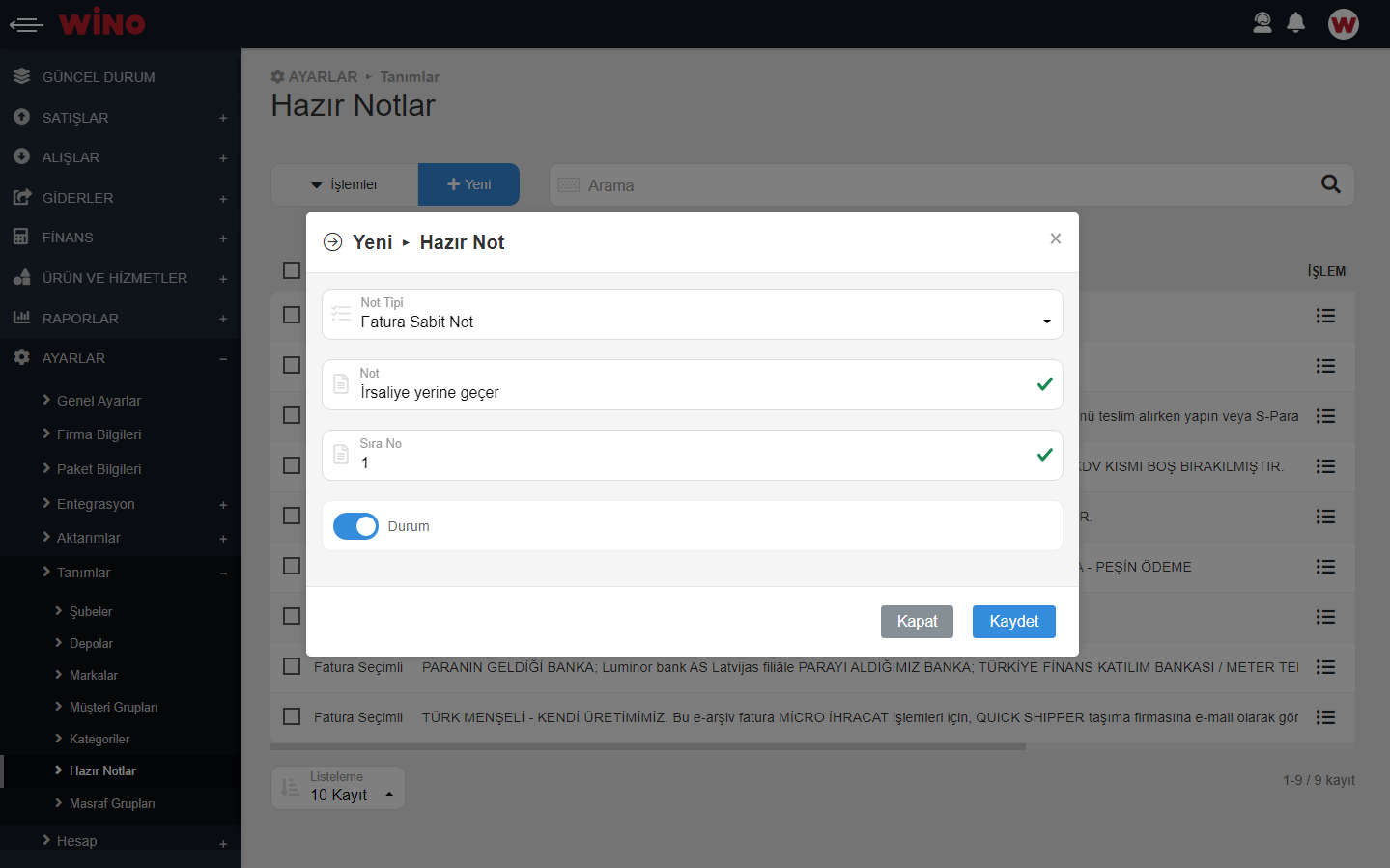Click the Kapat button

pyautogui.click(x=916, y=622)
